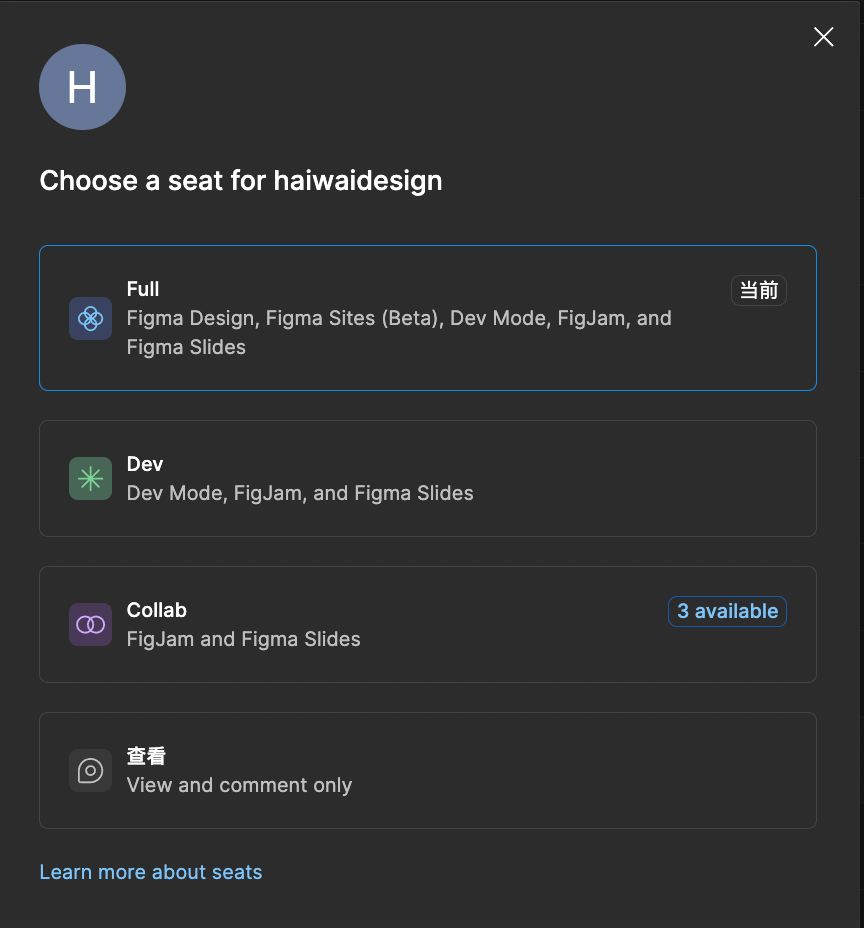Pick the Collab seat option
The image size is (864, 928).
coord(428,624)
